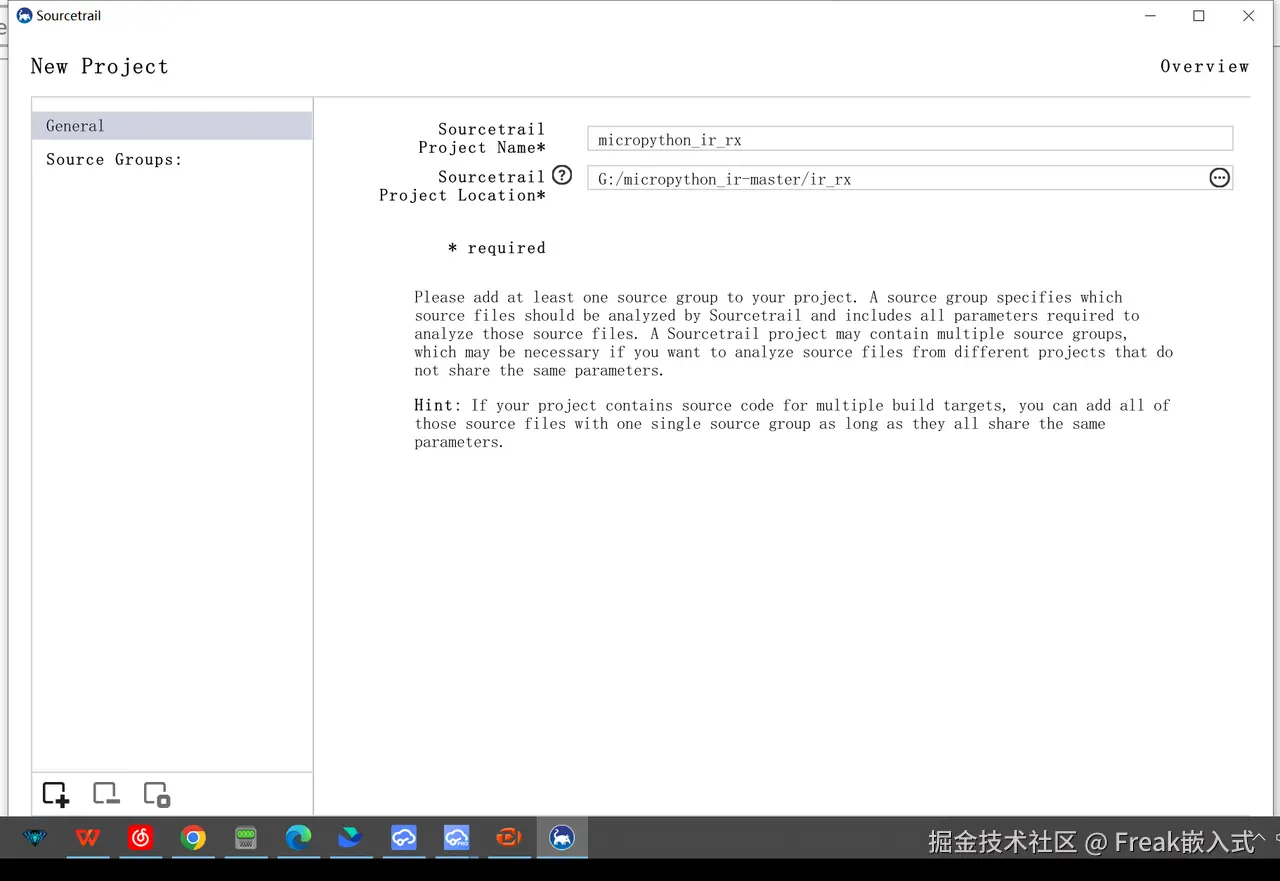Viewport: 1280px width, 881px height.
Task: Open NetEase Cloud Music from taskbar
Action: tap(141, 838)
